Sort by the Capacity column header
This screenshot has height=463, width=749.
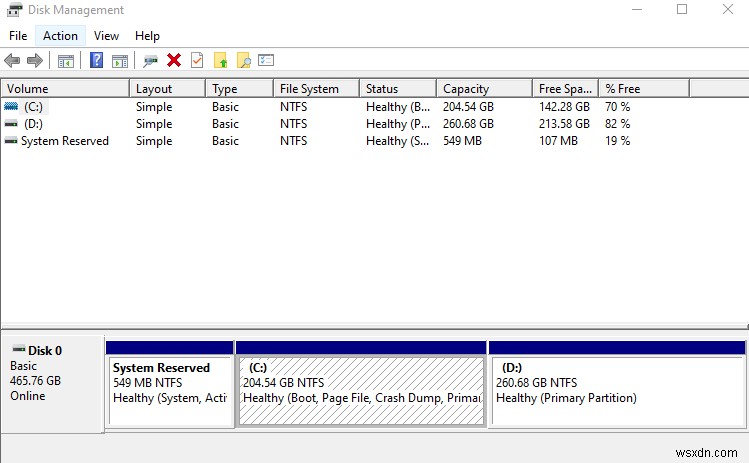coord(466,89)
